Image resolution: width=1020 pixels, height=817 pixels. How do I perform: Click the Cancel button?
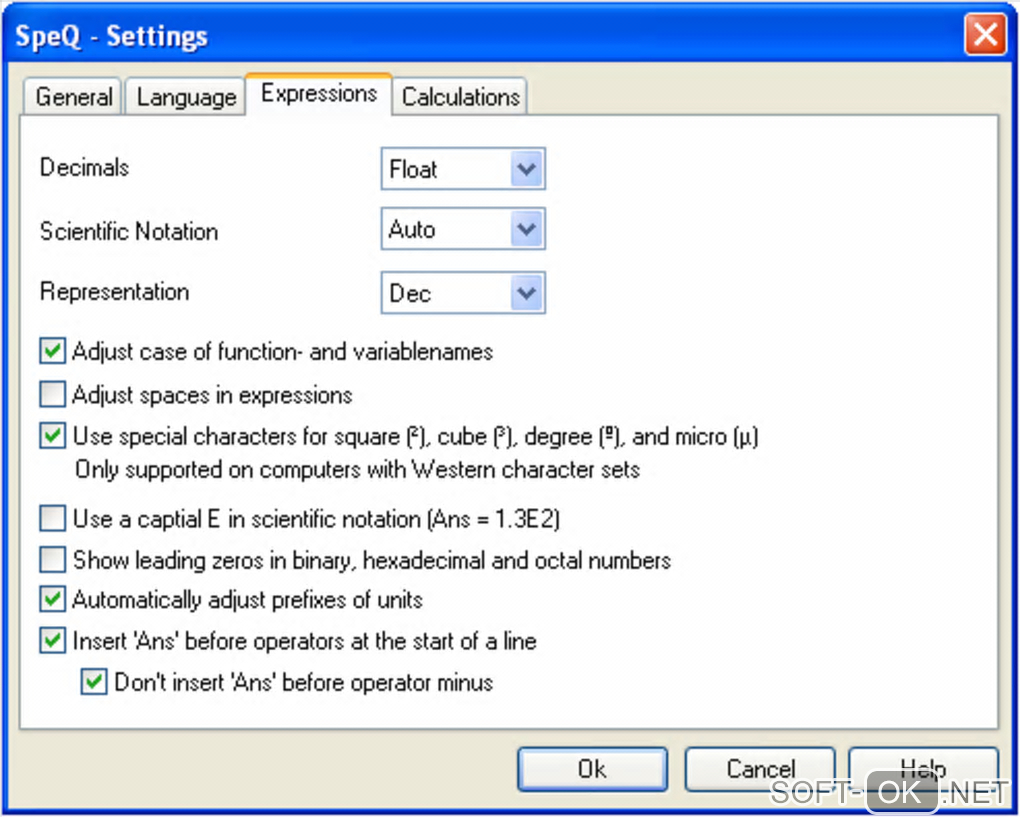[x=760, y=769]
